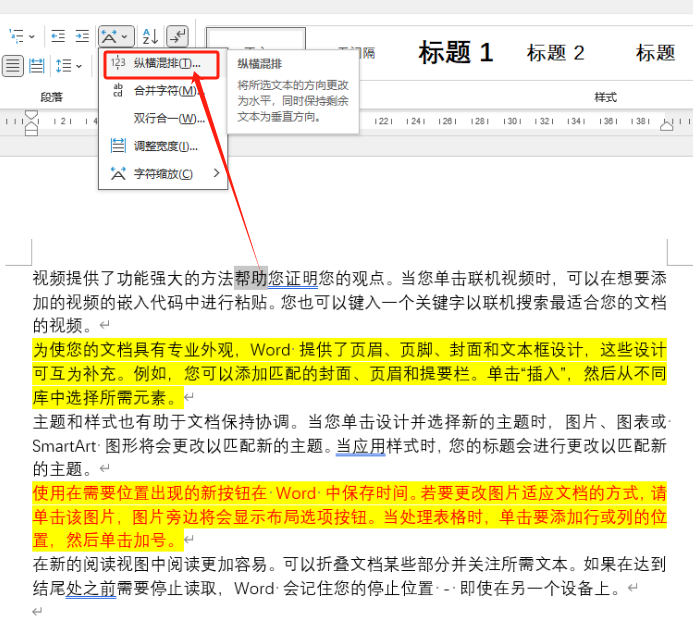Screen dimensions: 693x638
Task: Click red line starting 单击该图片
Action: click(349, 517)
